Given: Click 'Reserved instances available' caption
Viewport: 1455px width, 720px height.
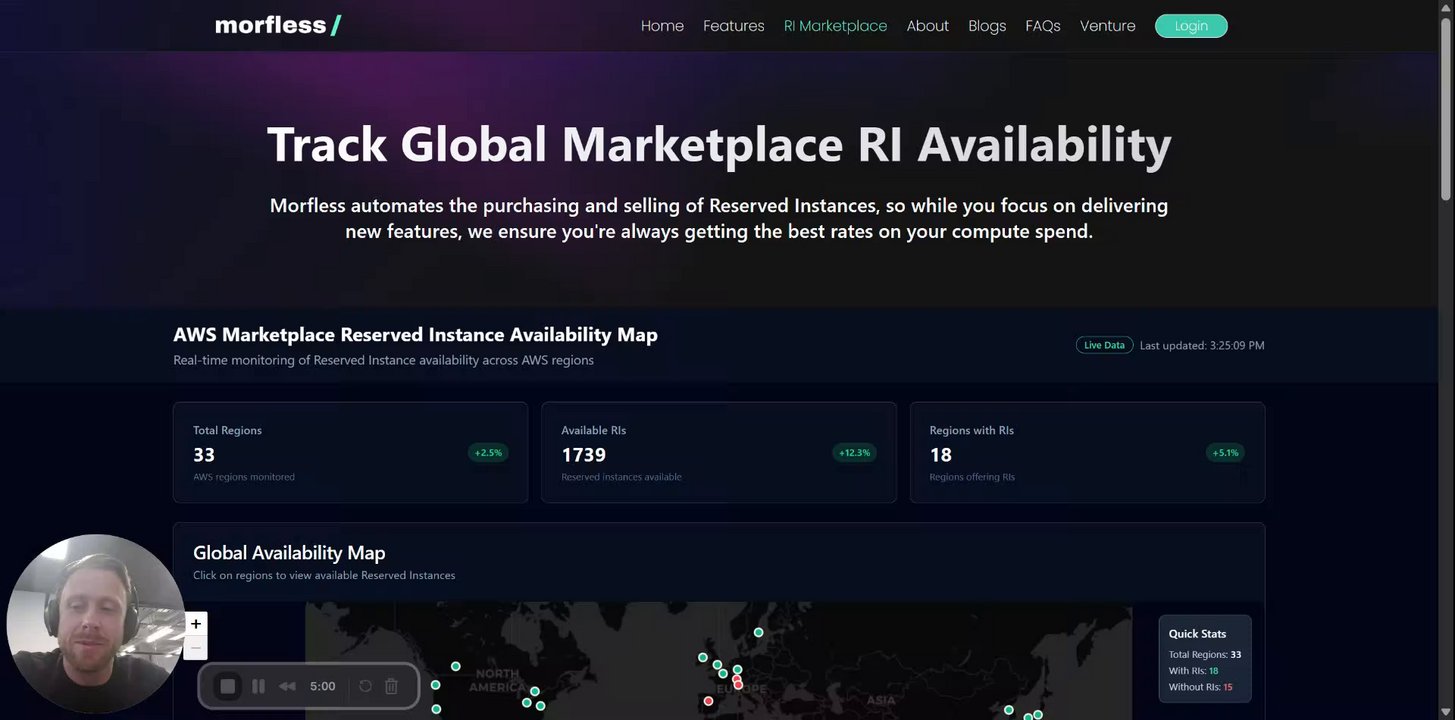Looking at the screenshot, I should [x=621, y=477].
